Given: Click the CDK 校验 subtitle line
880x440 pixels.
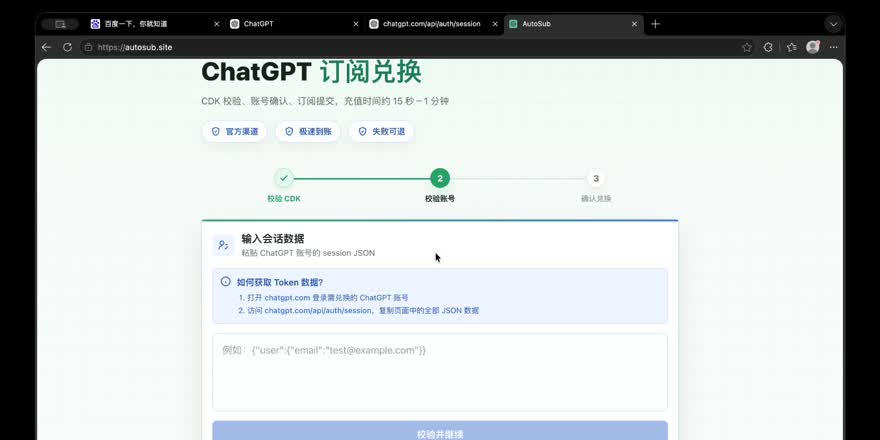Looking at the screenshot, I should 325,101.
